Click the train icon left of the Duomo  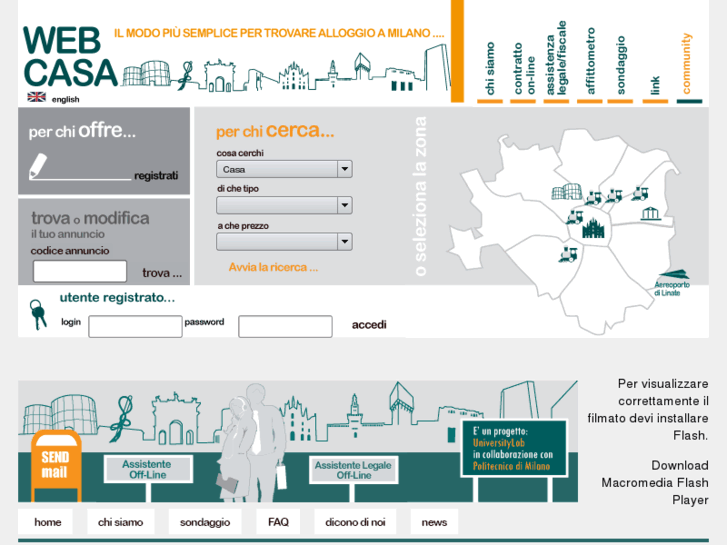coord(574,217)
